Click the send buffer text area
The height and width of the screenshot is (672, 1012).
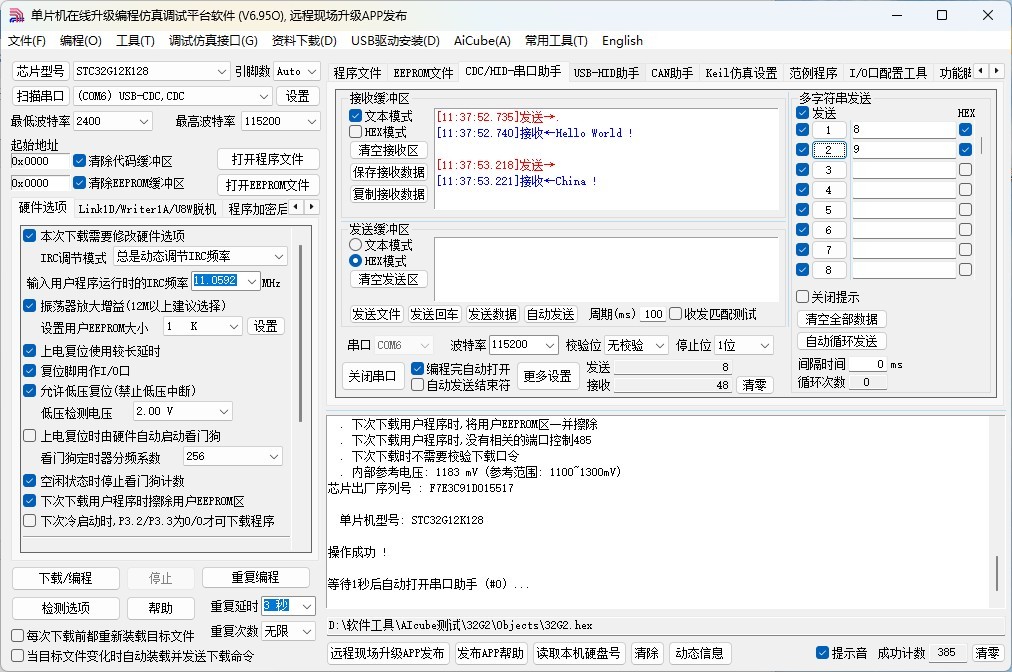point(607,269)
